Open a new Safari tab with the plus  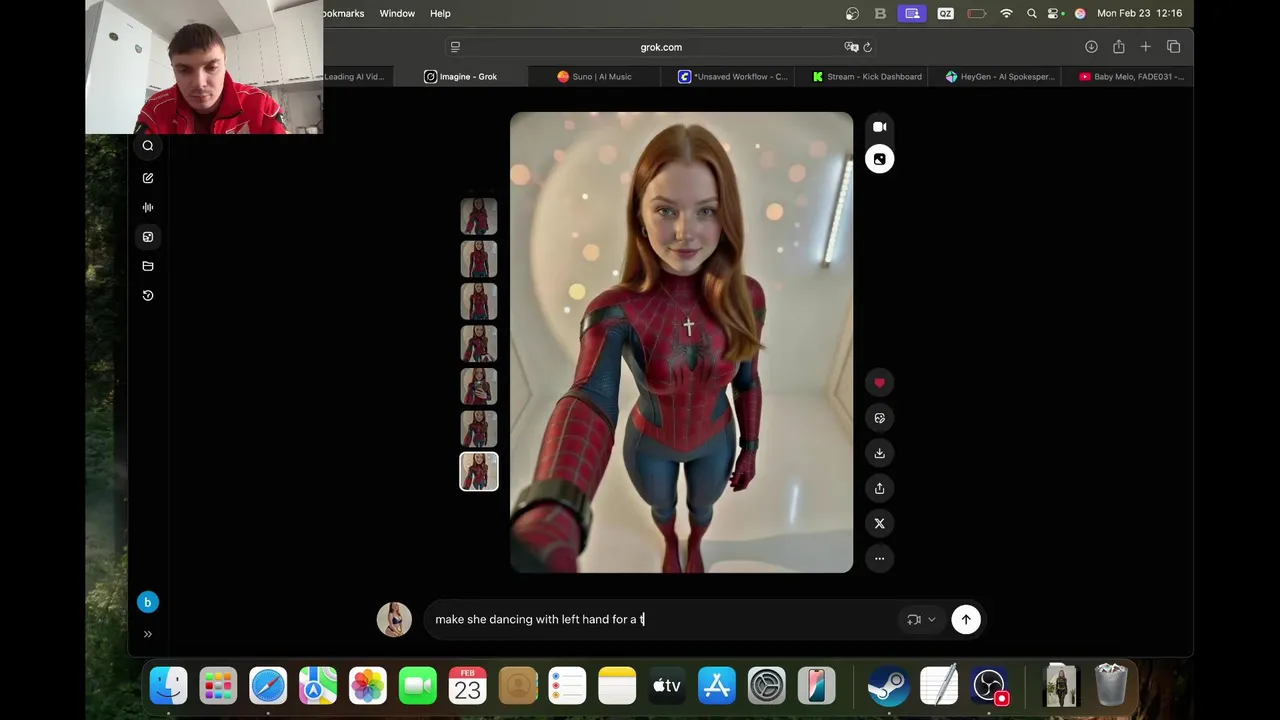pyautogui.click(x=1146, y=47)
